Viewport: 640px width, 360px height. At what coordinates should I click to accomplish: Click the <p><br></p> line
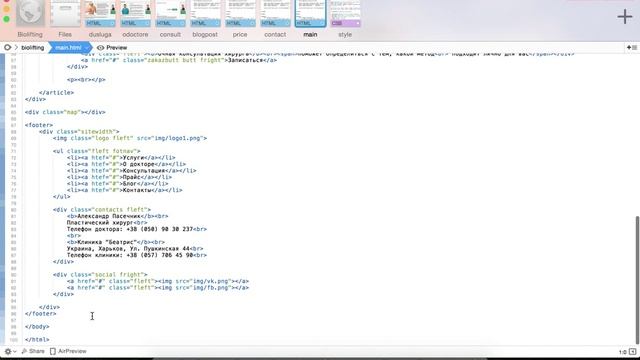pos(86,80)
